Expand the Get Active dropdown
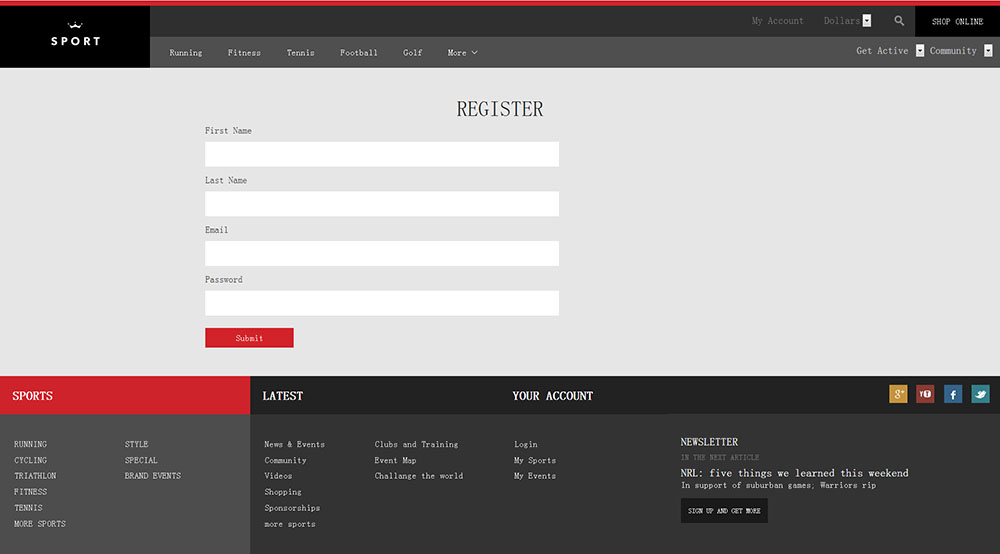The width and height of the screenshot is (1000, 554). pyautogui.click(x=919, y=51)
